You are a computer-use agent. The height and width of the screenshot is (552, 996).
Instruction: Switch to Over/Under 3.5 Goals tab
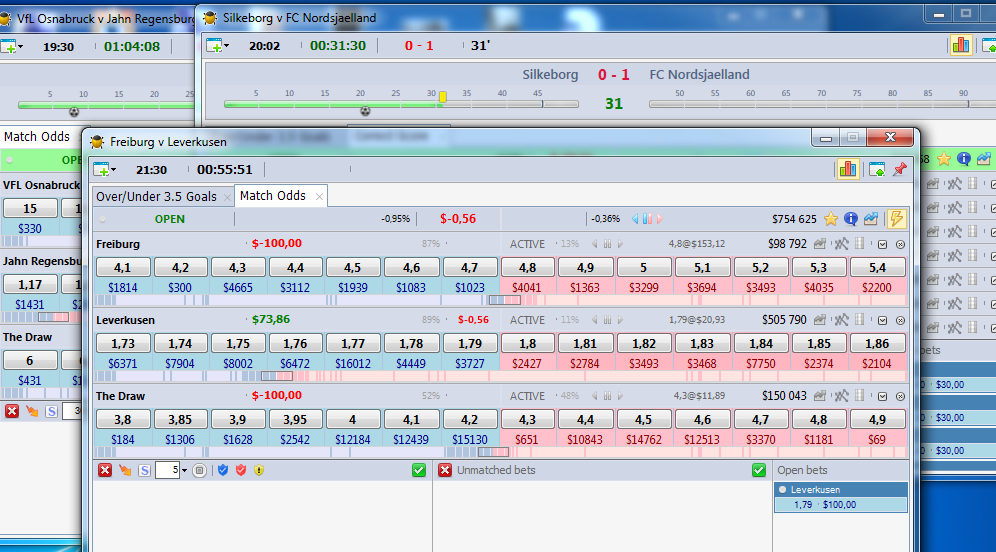(x=156, y=197)
